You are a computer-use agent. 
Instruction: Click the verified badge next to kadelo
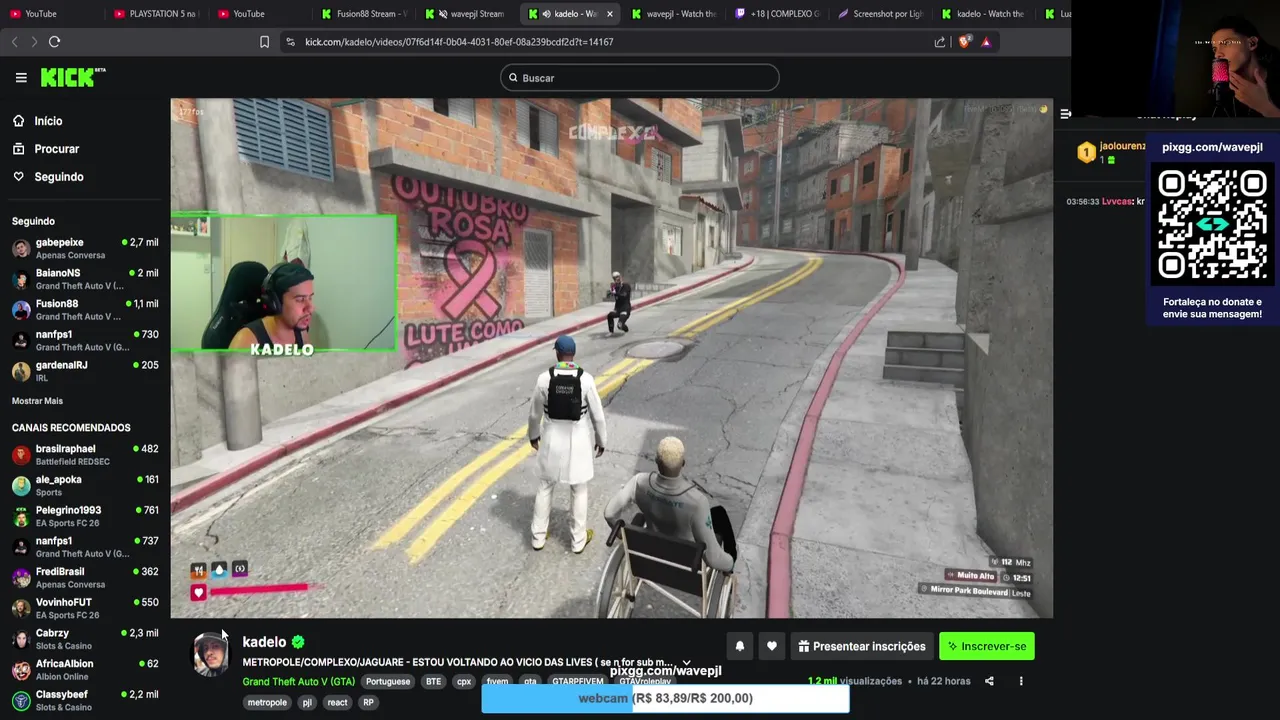pyautogui.click(x=298, y=642)
